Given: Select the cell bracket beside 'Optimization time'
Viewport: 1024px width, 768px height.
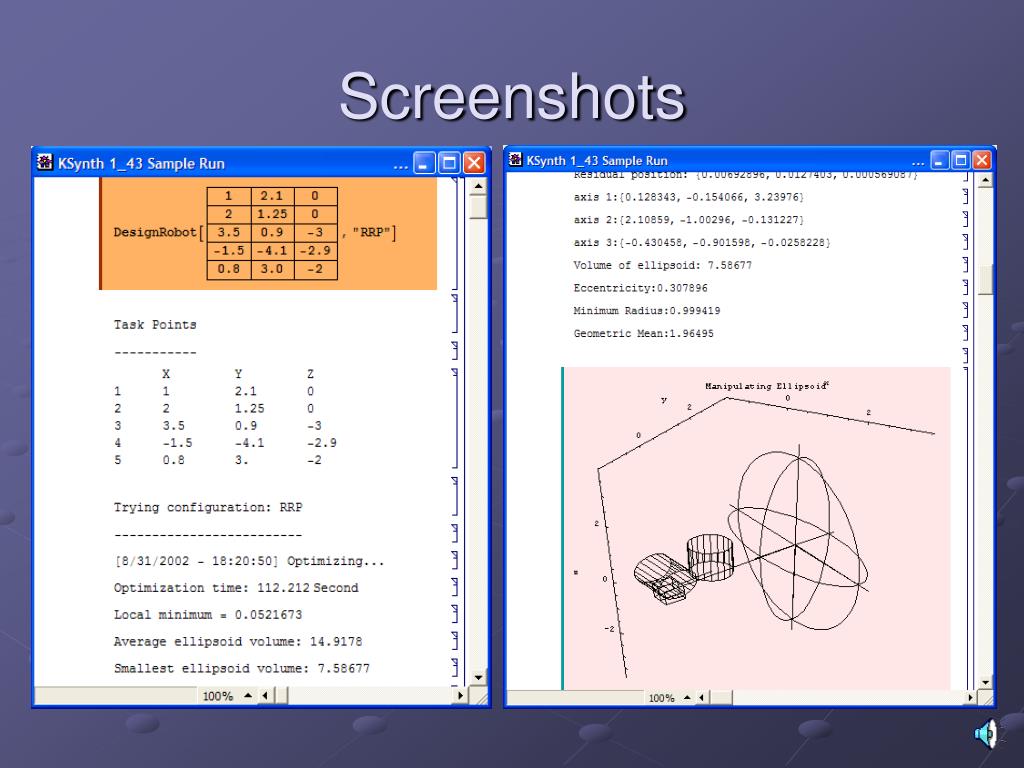Looking at the screenshot, I should coord(455,586).
